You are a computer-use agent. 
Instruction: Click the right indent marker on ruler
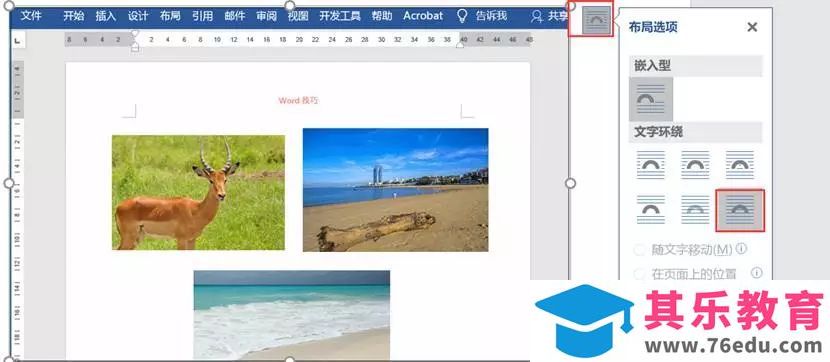[x=460, y=45]
